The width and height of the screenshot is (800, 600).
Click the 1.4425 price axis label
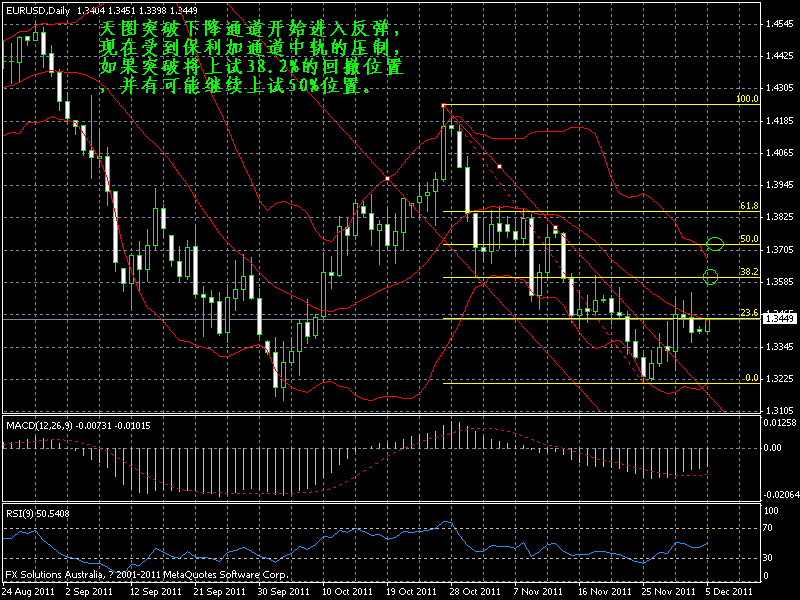(x=780, y=56)
